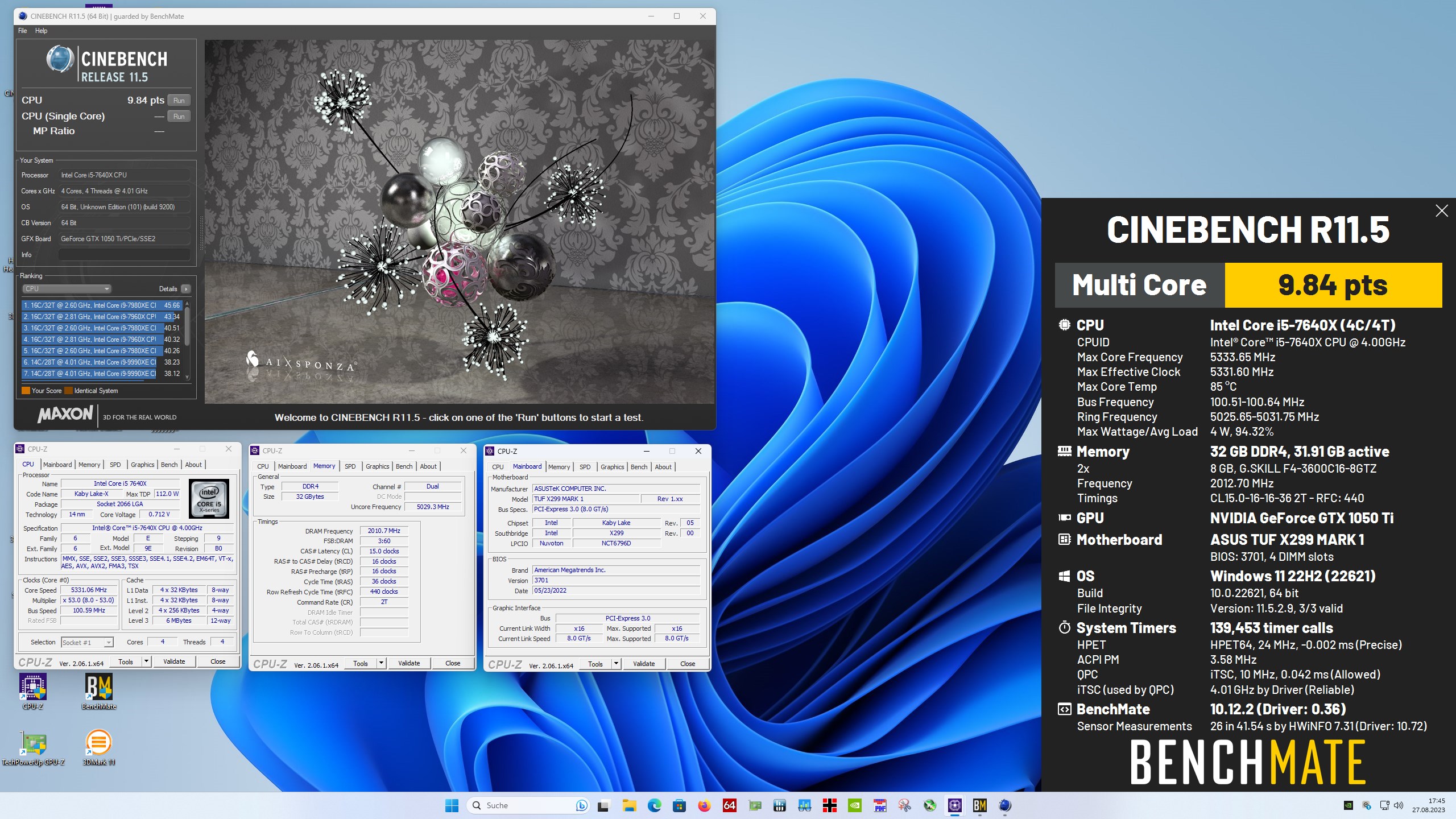Viewport: 1456px width, 819px height.
Task: Open the green sphere arrow taskbar icon
Action: point(930,805)
